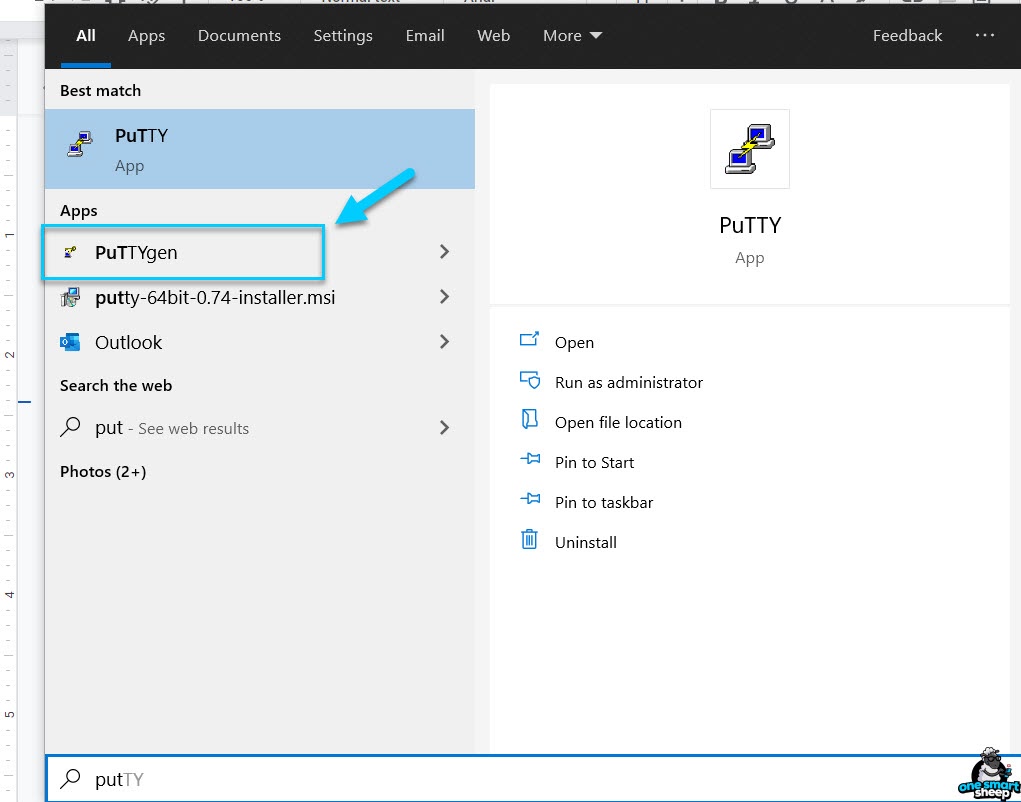Screen dimensions: 1021x802
Task: Switch to the Email search tab
Action: [425, 36]
